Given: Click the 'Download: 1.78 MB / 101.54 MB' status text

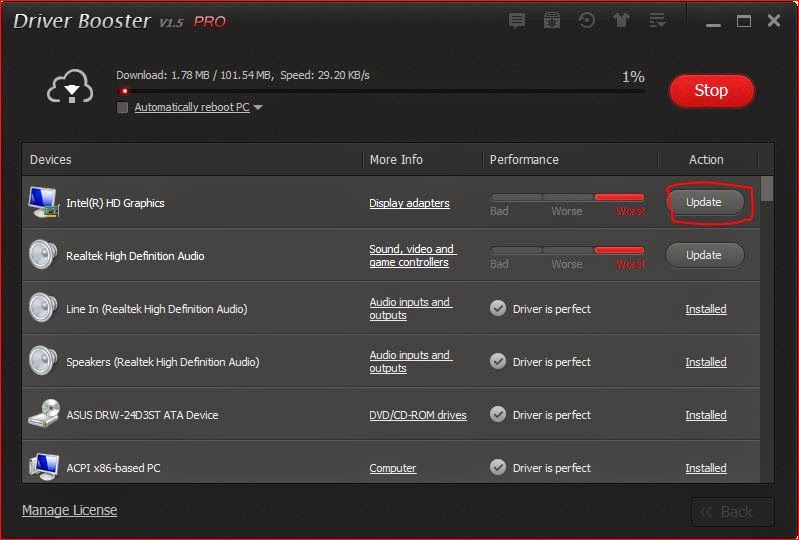Looking at the screenshot, I should tap(195, 75).
